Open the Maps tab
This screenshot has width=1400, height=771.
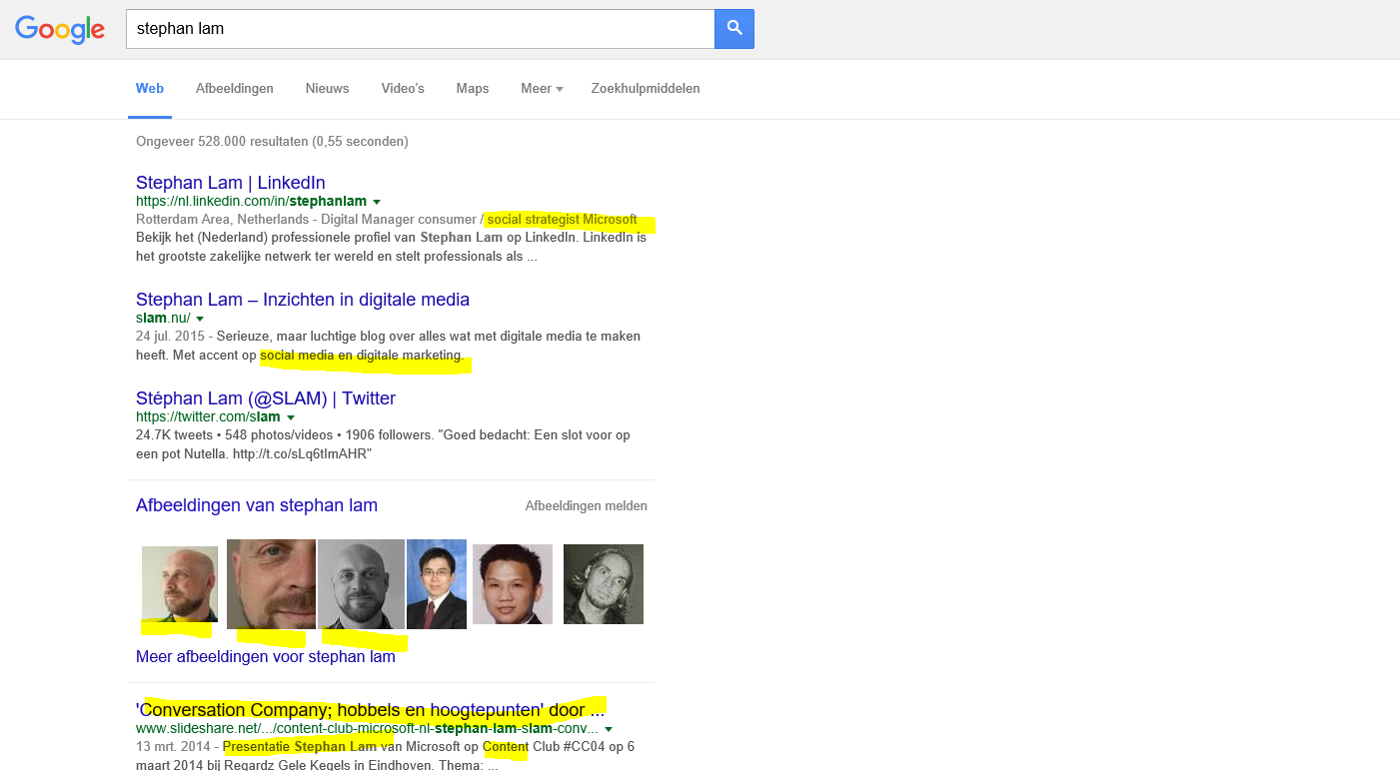pyautogui.click(x=472, y=89)
